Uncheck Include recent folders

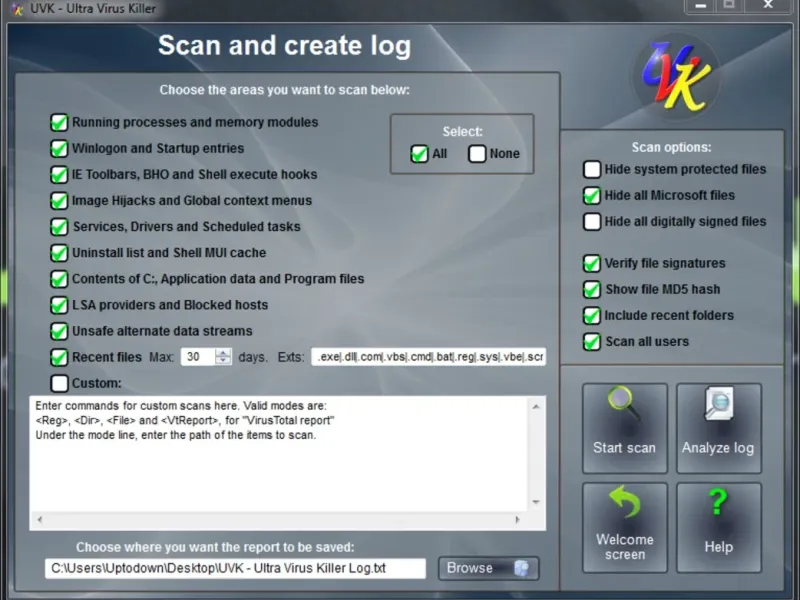(x=592, y=315)
